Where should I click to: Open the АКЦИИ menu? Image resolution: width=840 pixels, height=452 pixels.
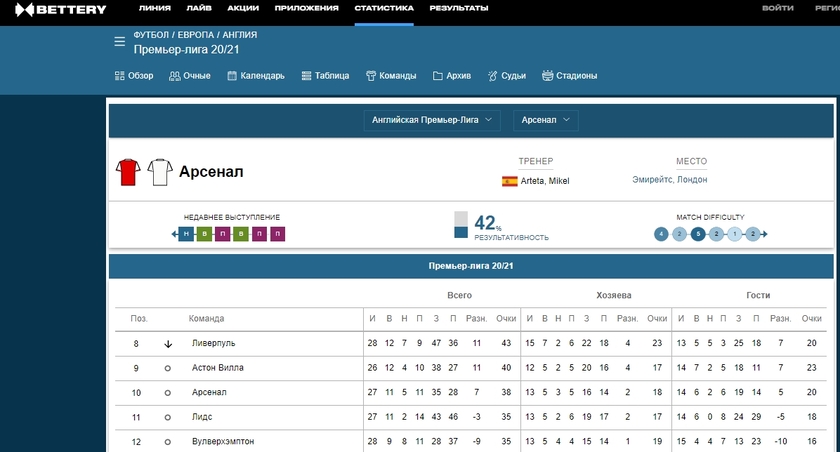(x=243, y=8)
